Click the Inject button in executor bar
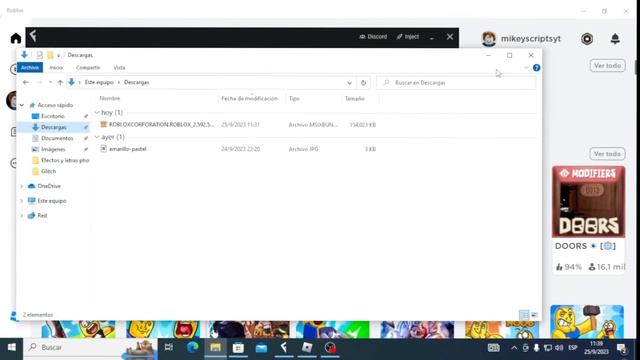The width and height of the screenshot is (640, 360). [x=408, y=37]
